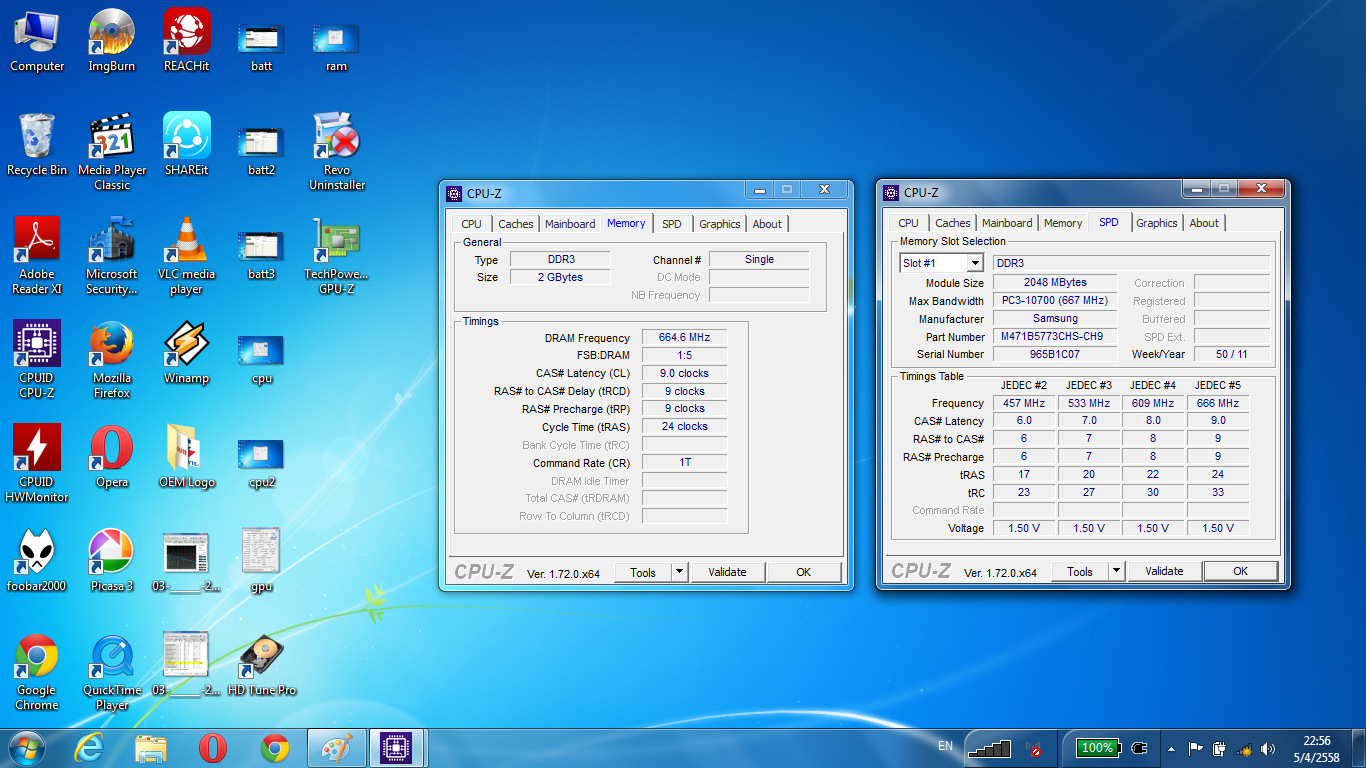Switch to Graphics tab in SPD window
The height and width of the screenshot is (768, 1366).
tap(1156, 223)
